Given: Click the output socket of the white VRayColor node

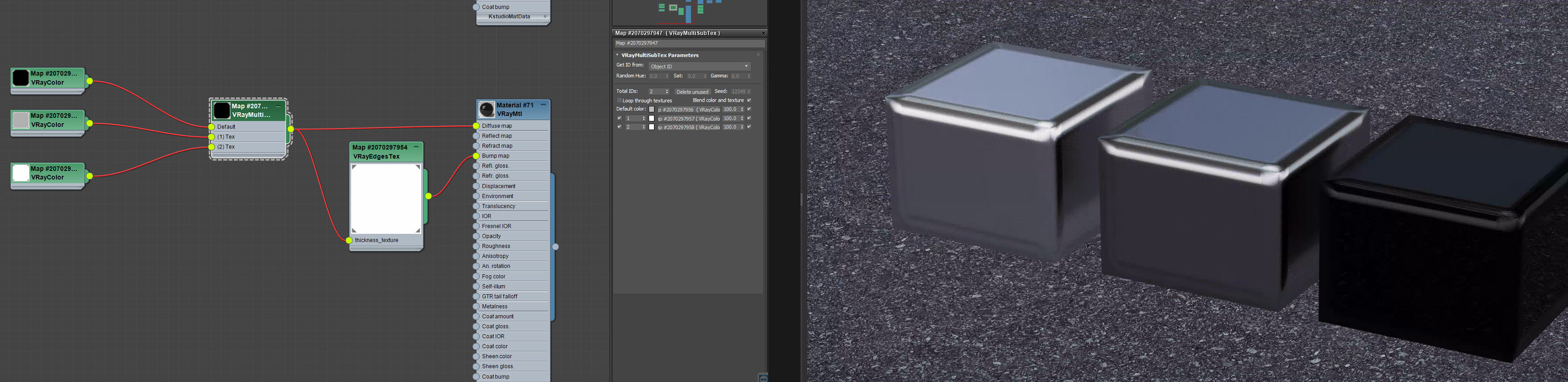Looking at the screenshot, I should click(89, 176).
